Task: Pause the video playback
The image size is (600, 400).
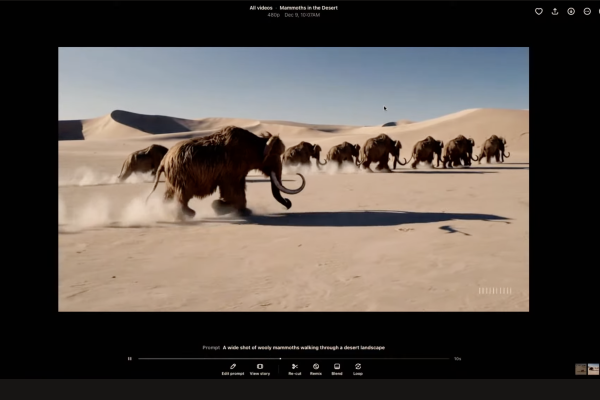Action: point(129,358)
